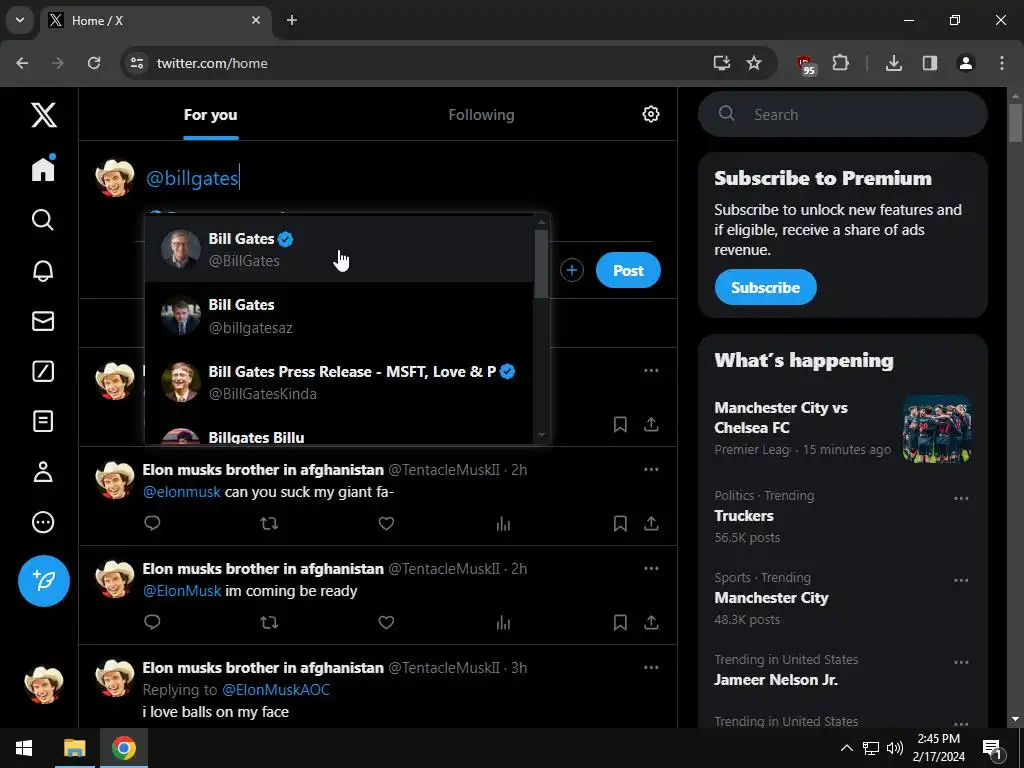Reload the page
Image resolution: width=1024 pixels, height=768 pixels.
pyautogui.click(x=94, y=63)
